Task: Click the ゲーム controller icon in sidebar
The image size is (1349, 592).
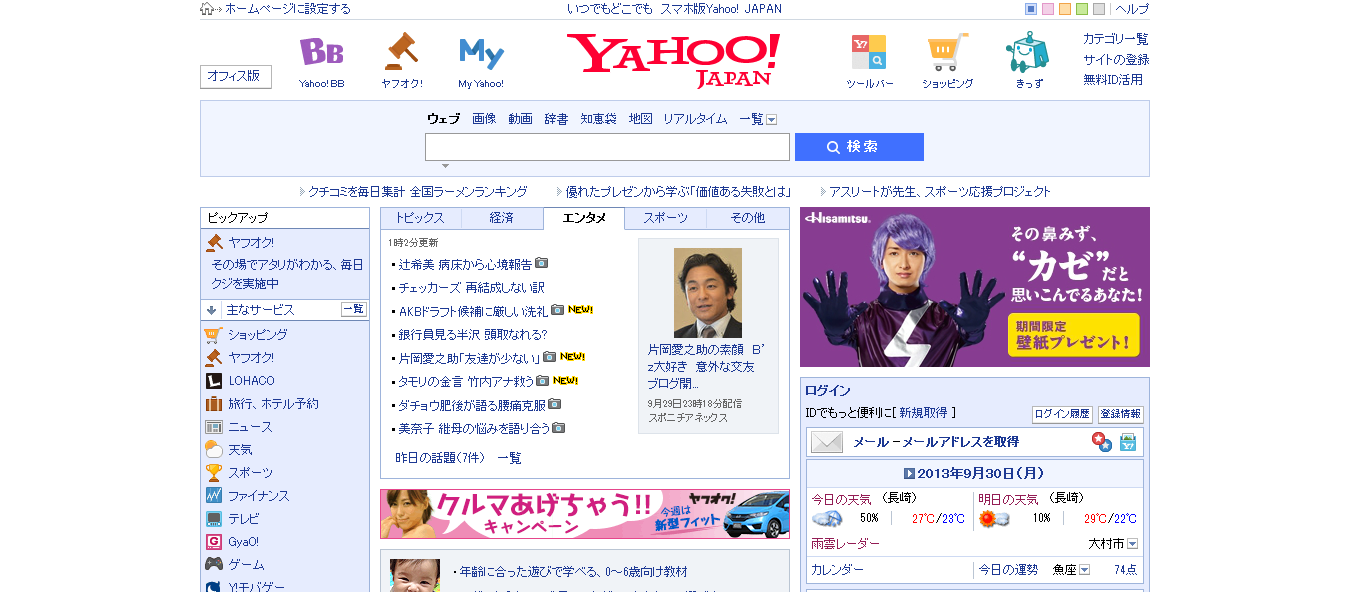Action: (x=213, y=565)
